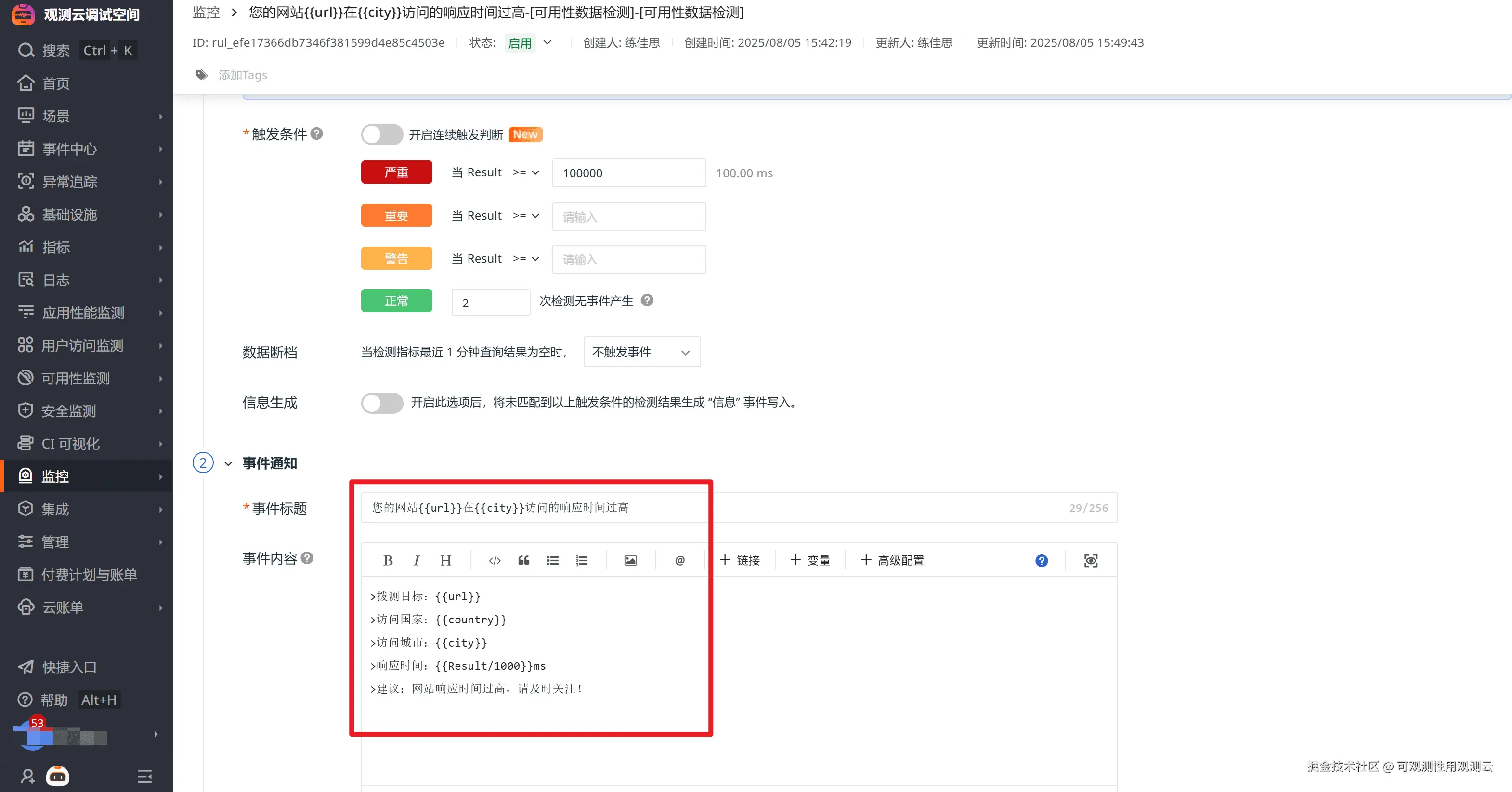Click the blue help icon in editor toolbar

pos(1041,561)
